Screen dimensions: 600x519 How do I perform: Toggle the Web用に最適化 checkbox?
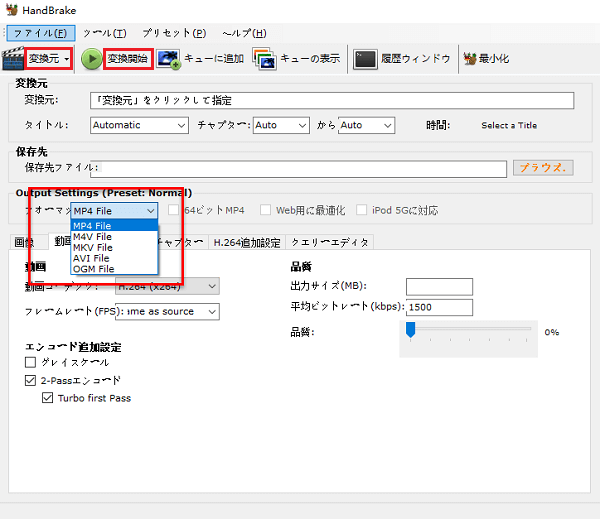[265, 210]
